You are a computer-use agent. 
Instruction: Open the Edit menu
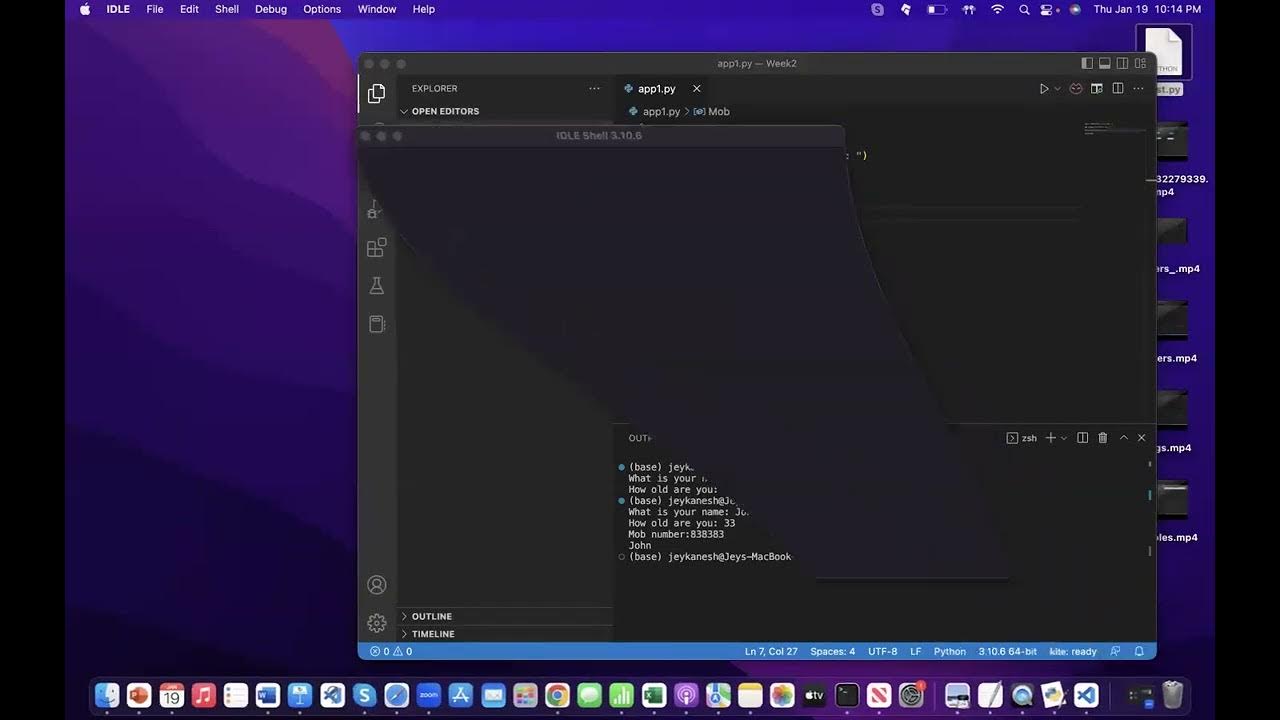[189, 9]
